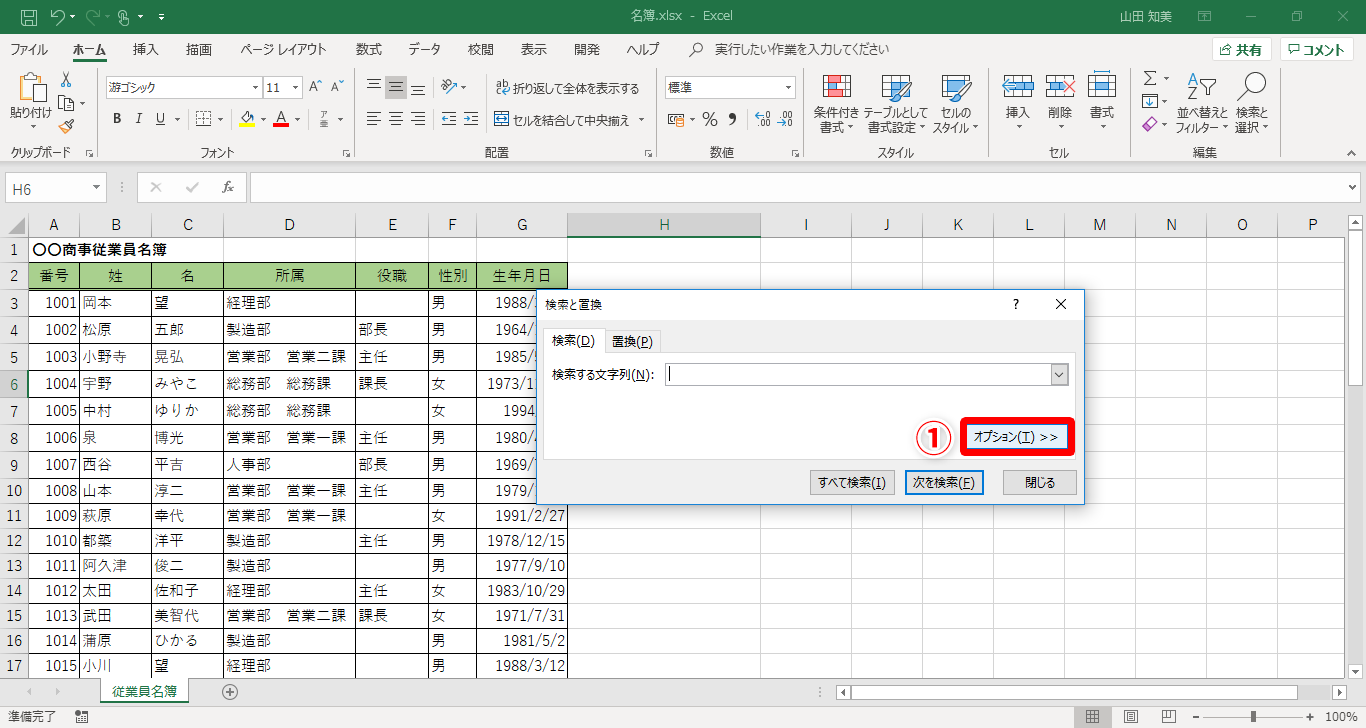Increase the cell indent

pyautogui.click(x=470, y=119)
